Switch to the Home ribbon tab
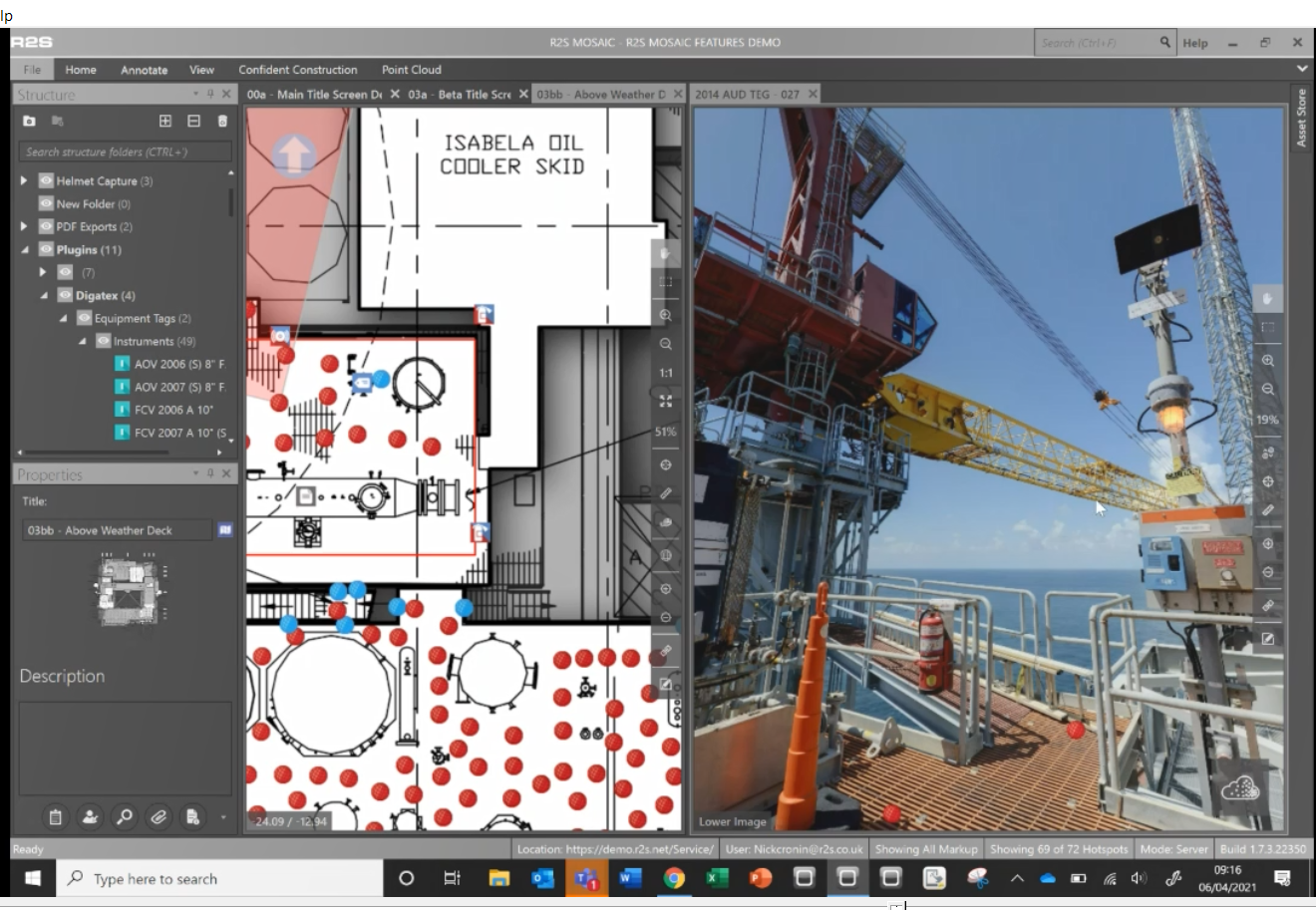Screen dimensions: 1316x910 coord(81,70)
